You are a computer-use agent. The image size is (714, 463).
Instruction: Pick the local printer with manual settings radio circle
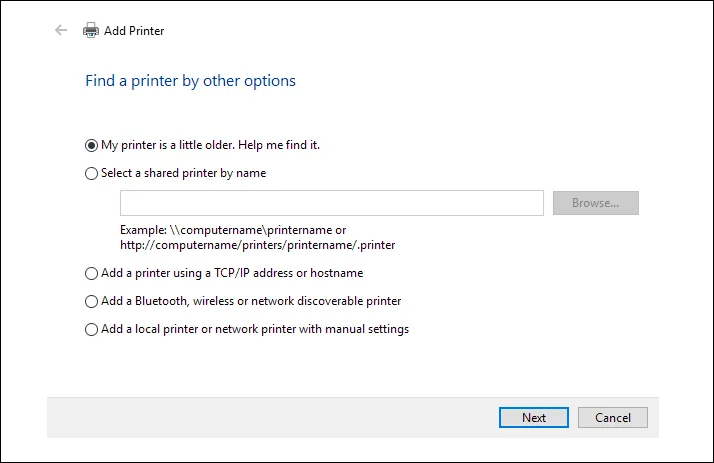92,329
